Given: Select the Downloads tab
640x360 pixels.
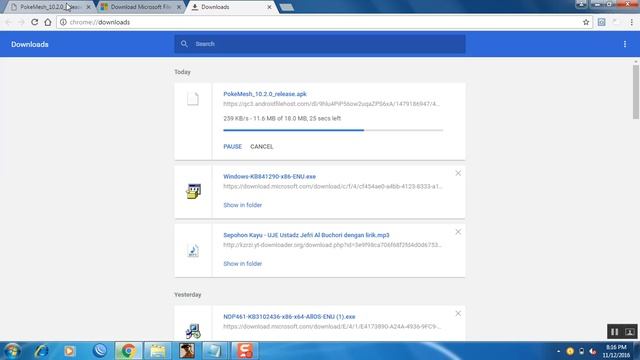Looking at the screenshot, I should pos(232,7).
